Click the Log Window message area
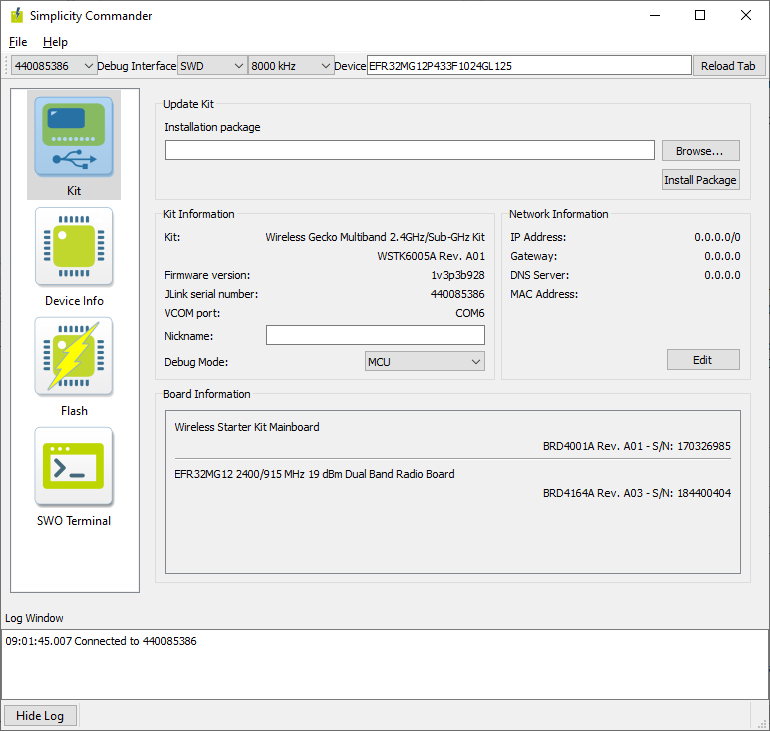Viewport: 770px width, 731px height. [384, 664]
